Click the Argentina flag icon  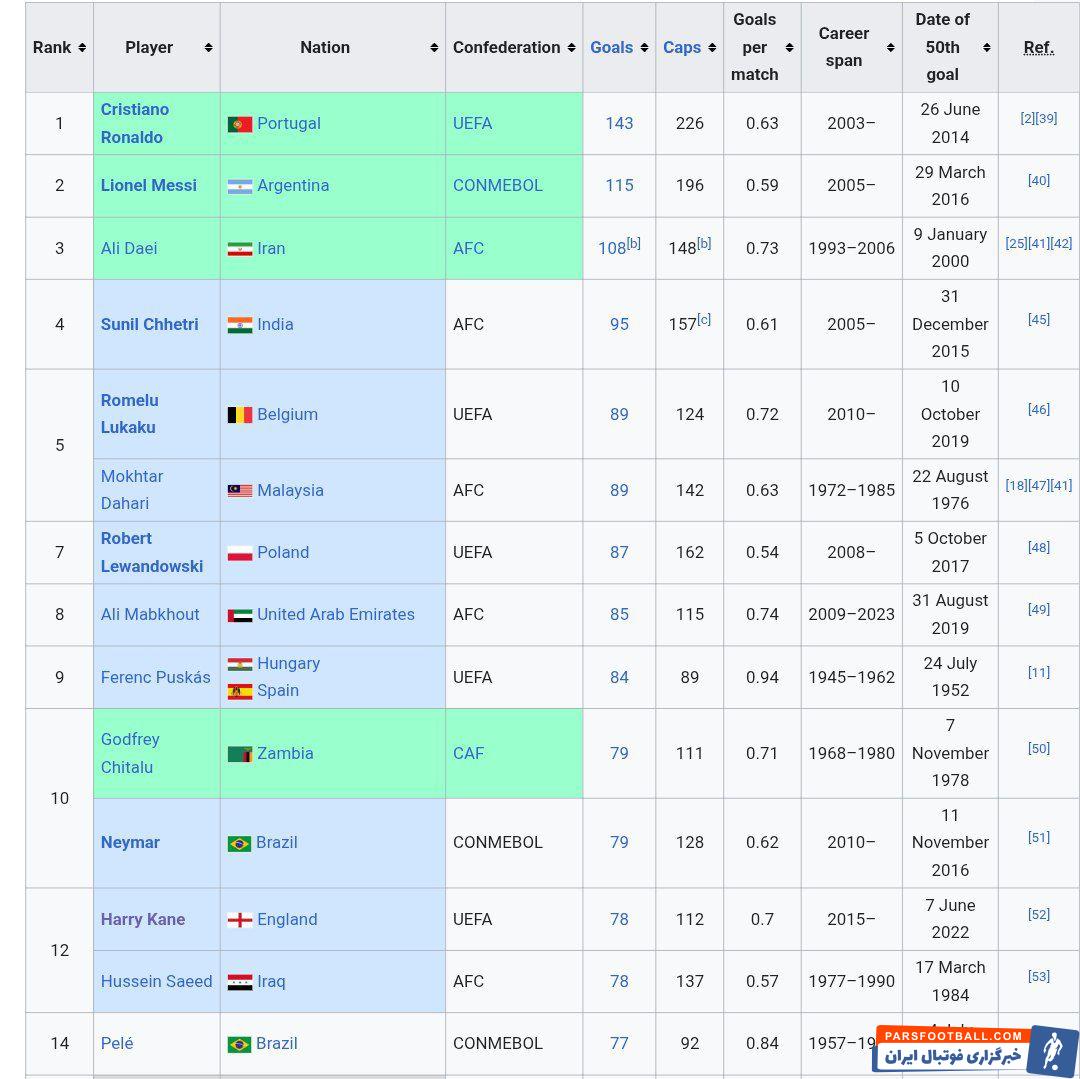coord(239,186)
